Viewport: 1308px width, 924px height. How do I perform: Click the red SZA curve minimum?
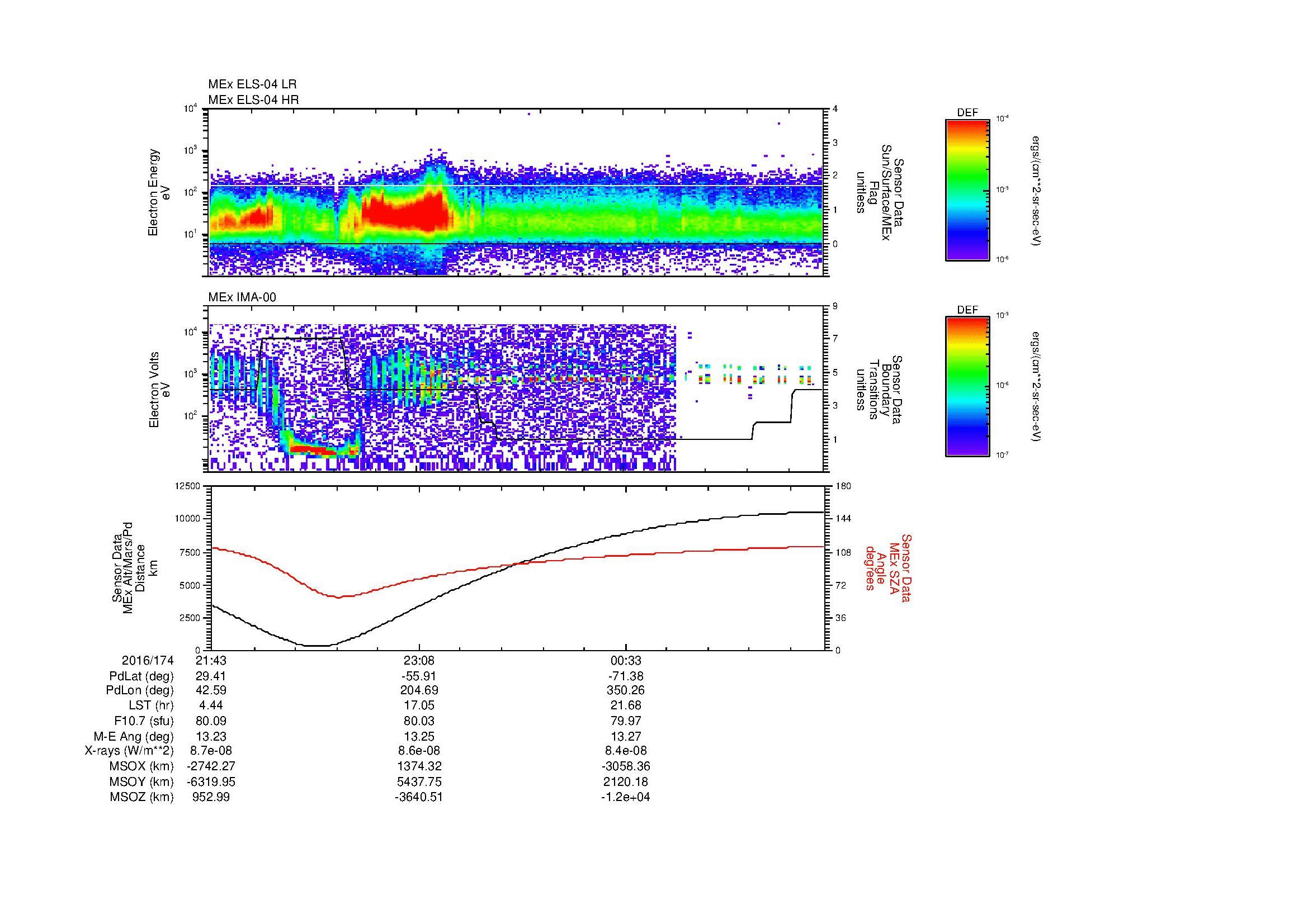pyautogui.click(x=339, y=596)
